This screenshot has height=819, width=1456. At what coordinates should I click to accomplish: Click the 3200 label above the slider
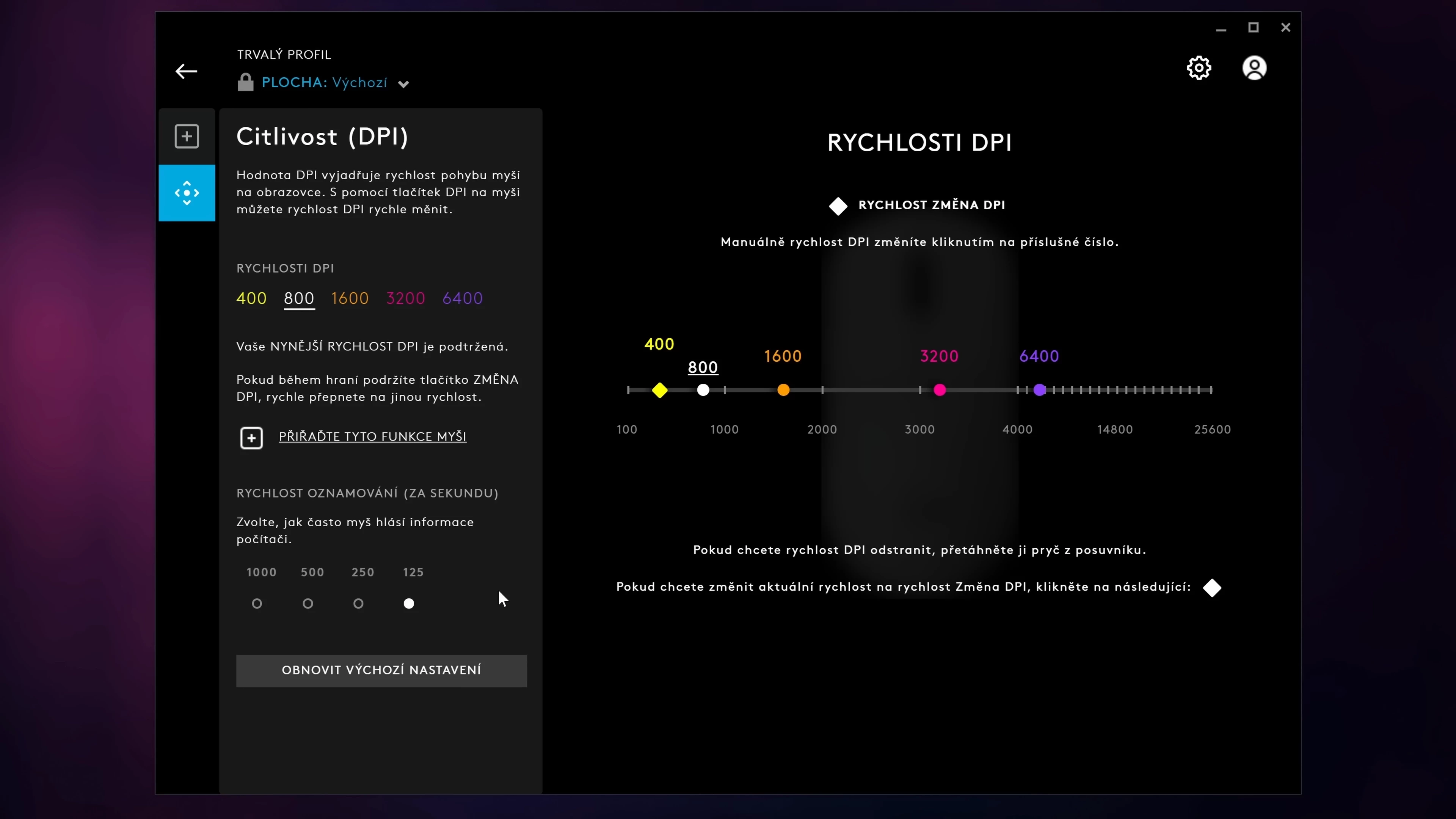tap(940, 356)
